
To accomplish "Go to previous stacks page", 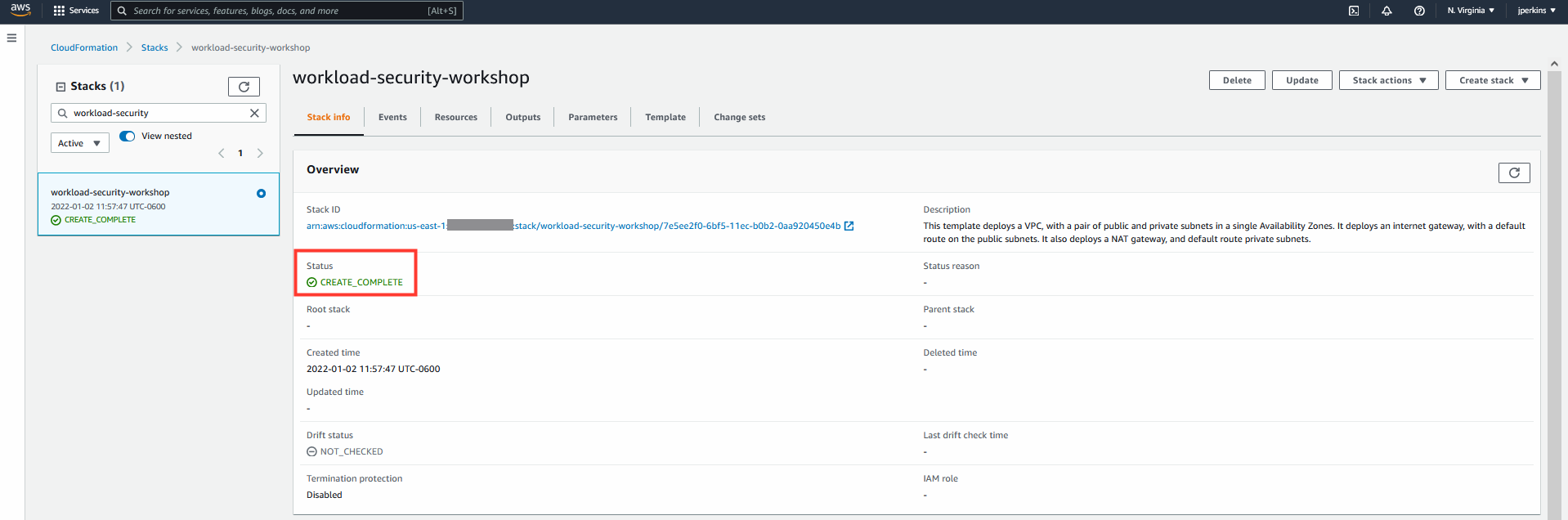I will (x=221, y=153).
